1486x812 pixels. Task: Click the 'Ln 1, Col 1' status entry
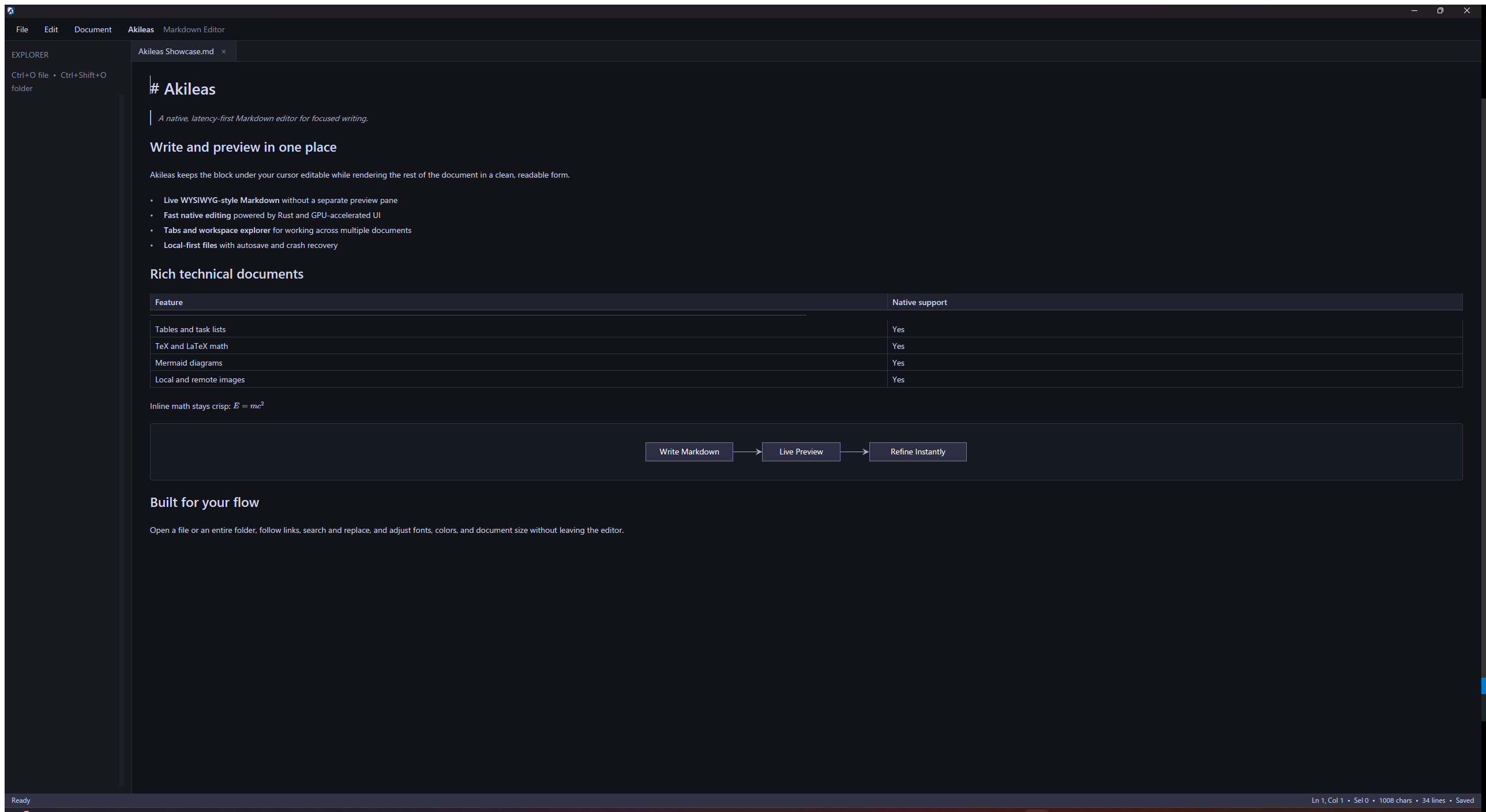coord(1327,800)
